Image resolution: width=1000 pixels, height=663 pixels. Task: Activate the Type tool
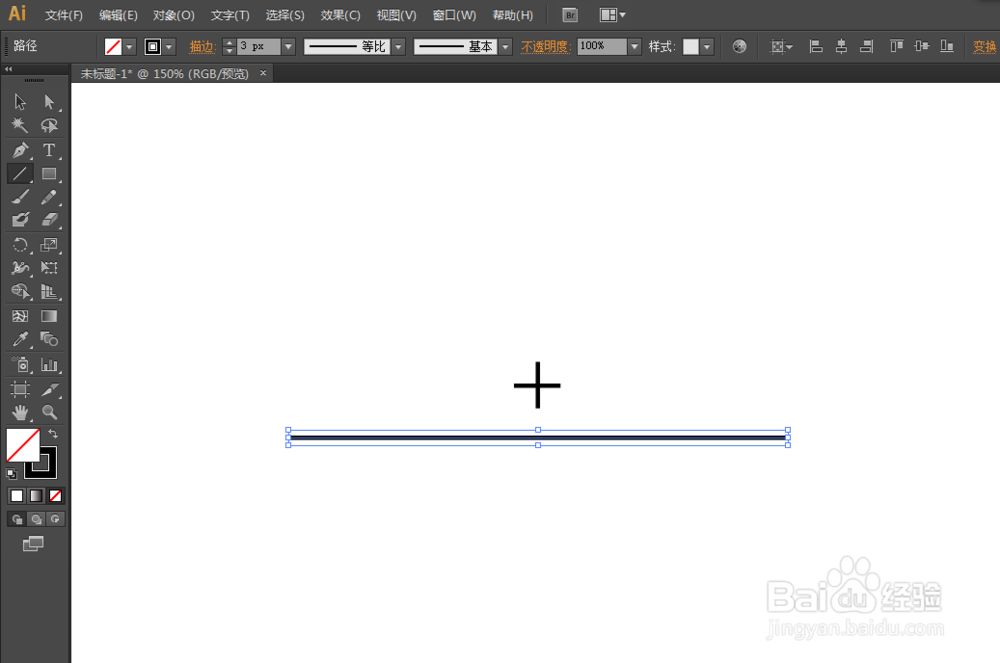click(47, 150)
